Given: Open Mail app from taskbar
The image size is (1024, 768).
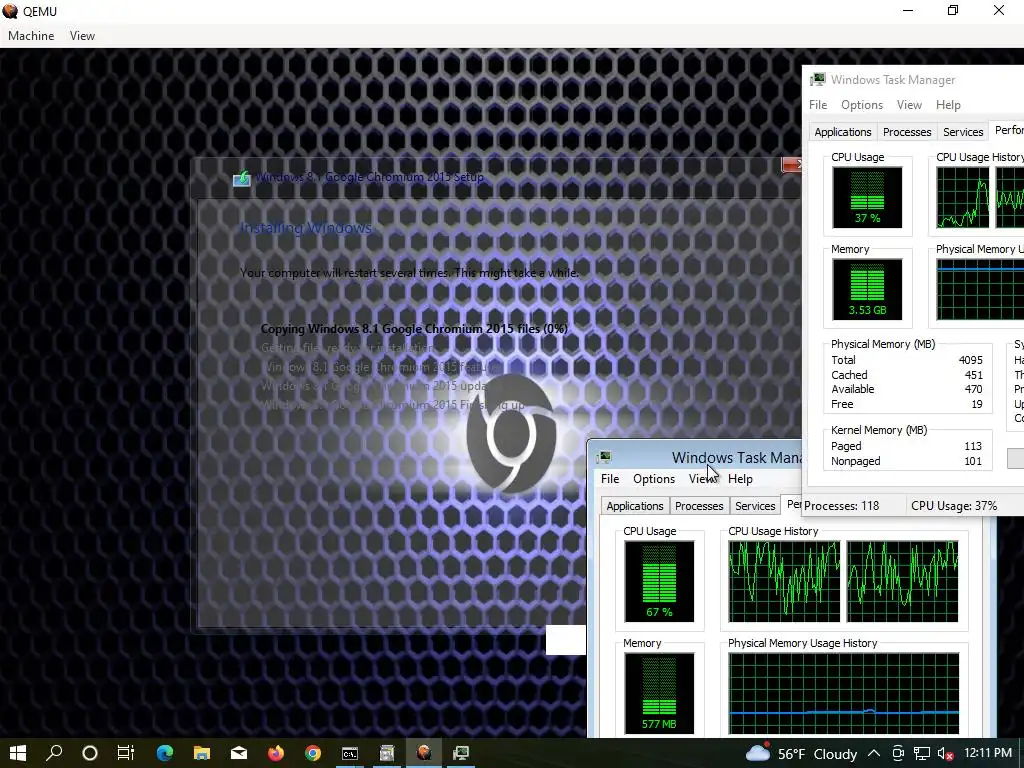Looking at the screenshot, I should pos(239,753).
